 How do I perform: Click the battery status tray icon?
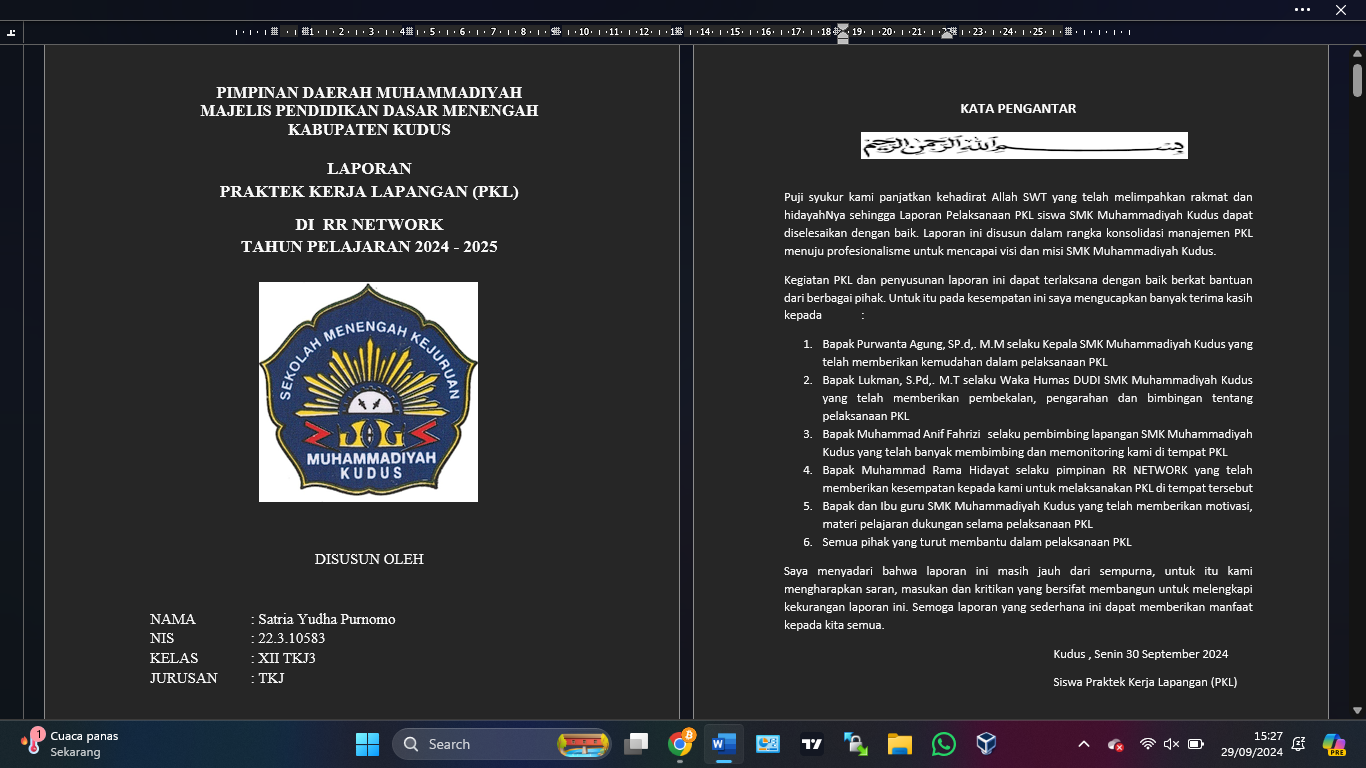click(1196, 744)
